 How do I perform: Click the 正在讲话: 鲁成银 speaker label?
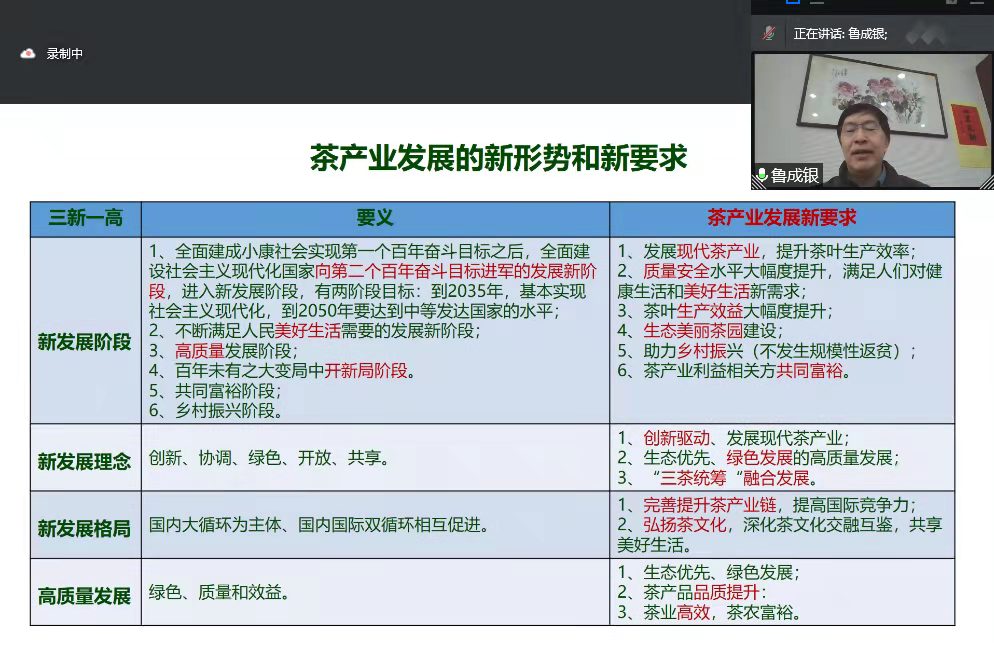tap(840, 33)
